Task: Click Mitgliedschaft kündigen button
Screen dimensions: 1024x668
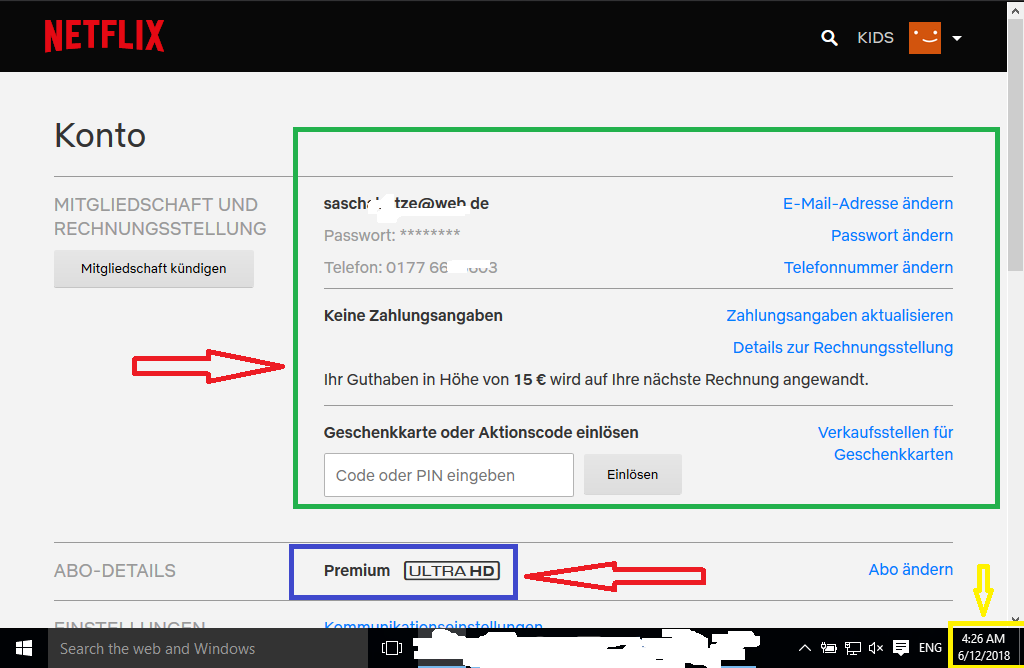Action: [x=153, y=268]
